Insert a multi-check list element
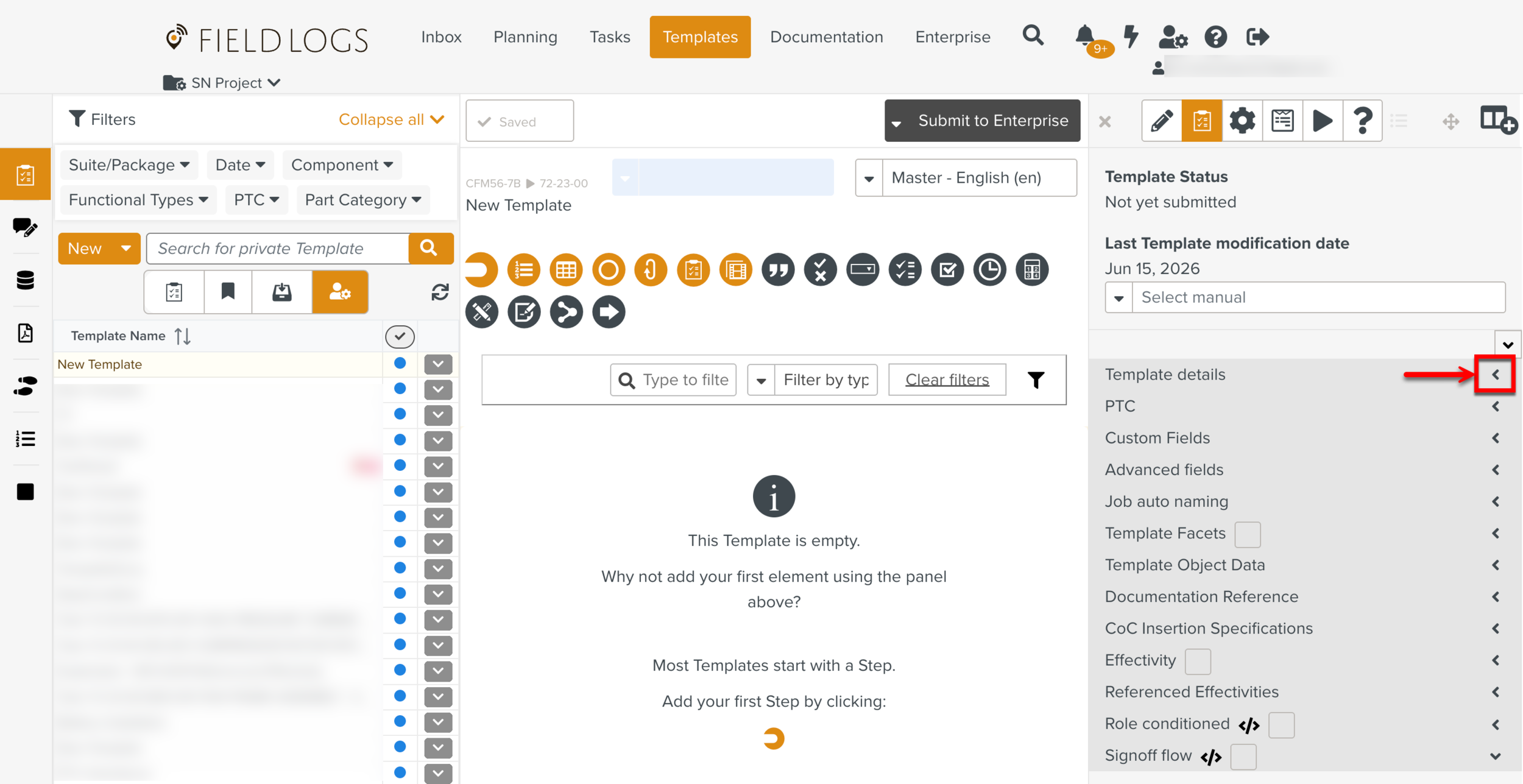 905,269
